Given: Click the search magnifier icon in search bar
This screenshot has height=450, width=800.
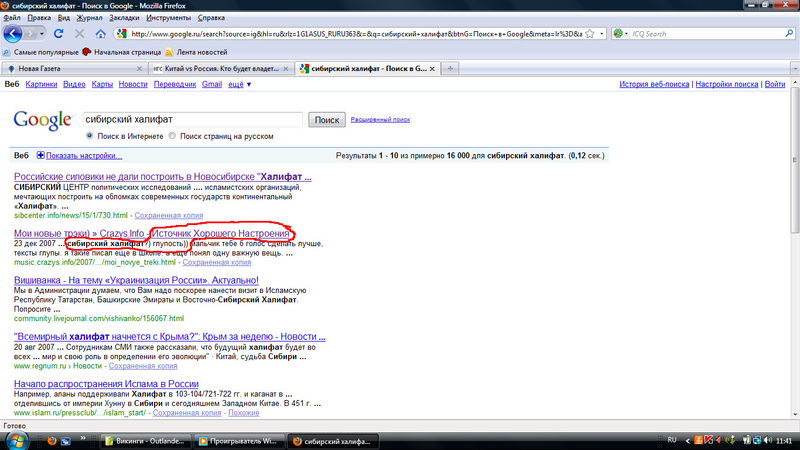Looking at the screenshot, I should [x=789, y=34].
